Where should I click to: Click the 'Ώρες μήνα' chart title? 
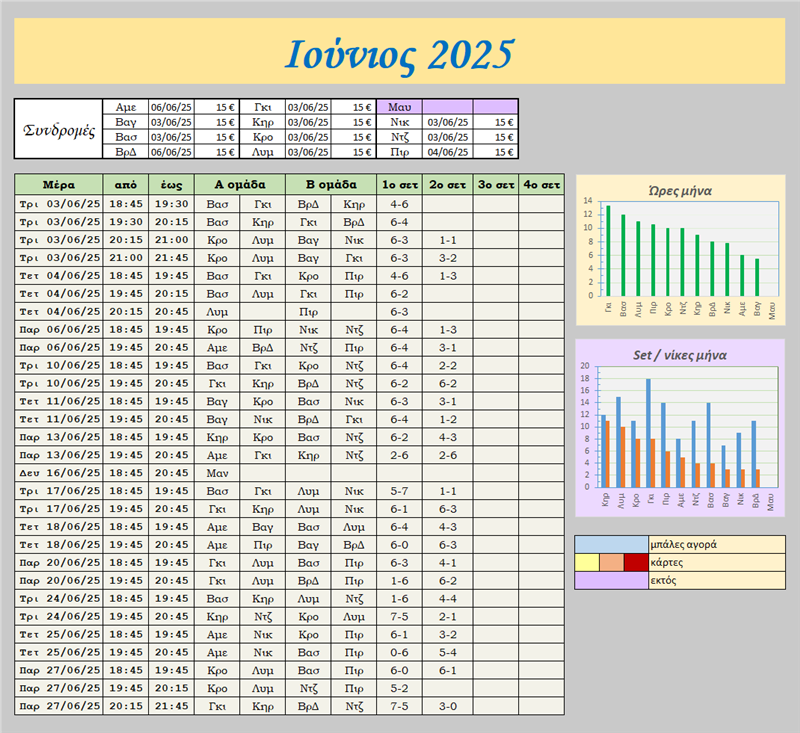click(679, 191)
